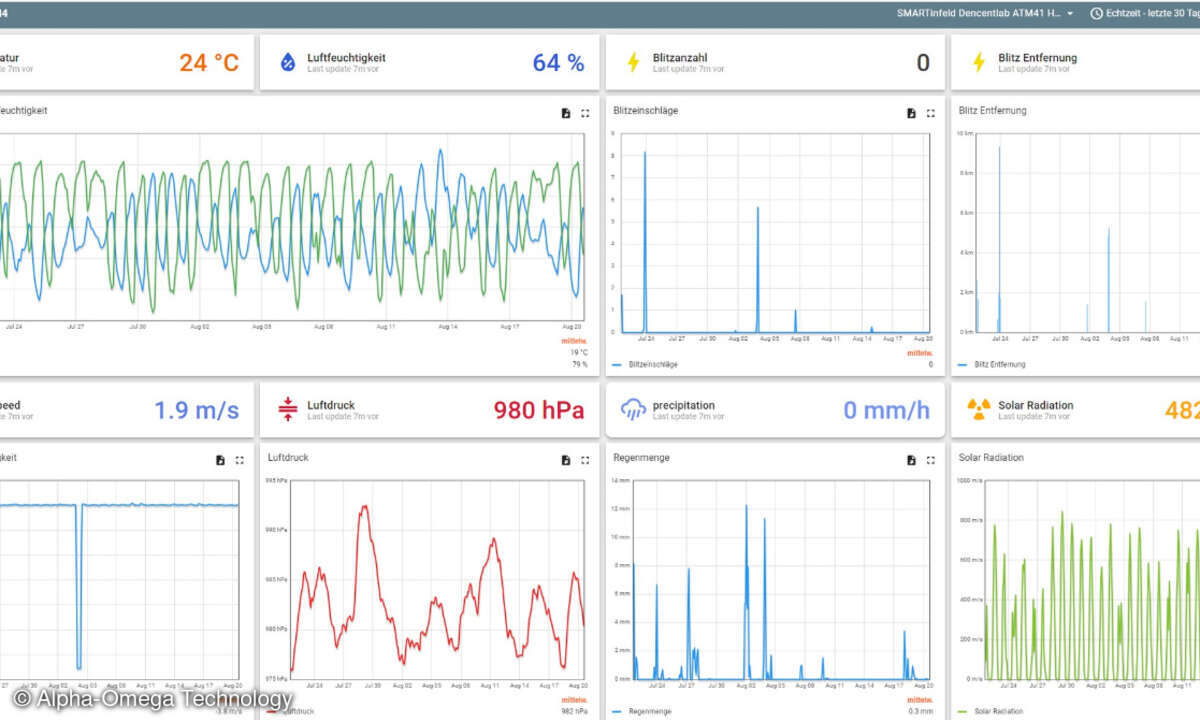Expand the wind speed chart to fullscreen
The width and height of the screenshot is (1200, 720).
click(x=240, y=460)
